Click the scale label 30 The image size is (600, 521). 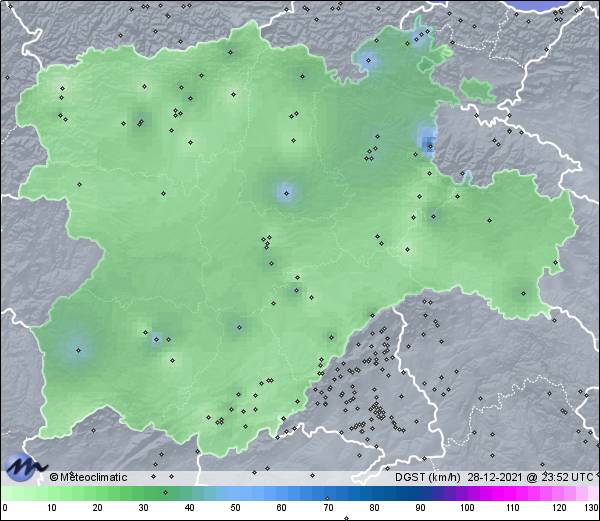click(143, 508)
